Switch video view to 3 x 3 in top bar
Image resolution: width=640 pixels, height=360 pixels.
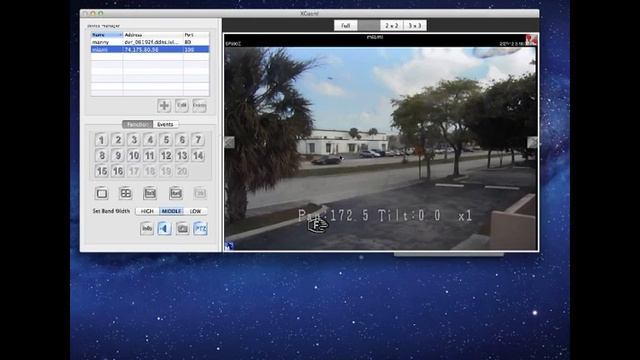415,26
